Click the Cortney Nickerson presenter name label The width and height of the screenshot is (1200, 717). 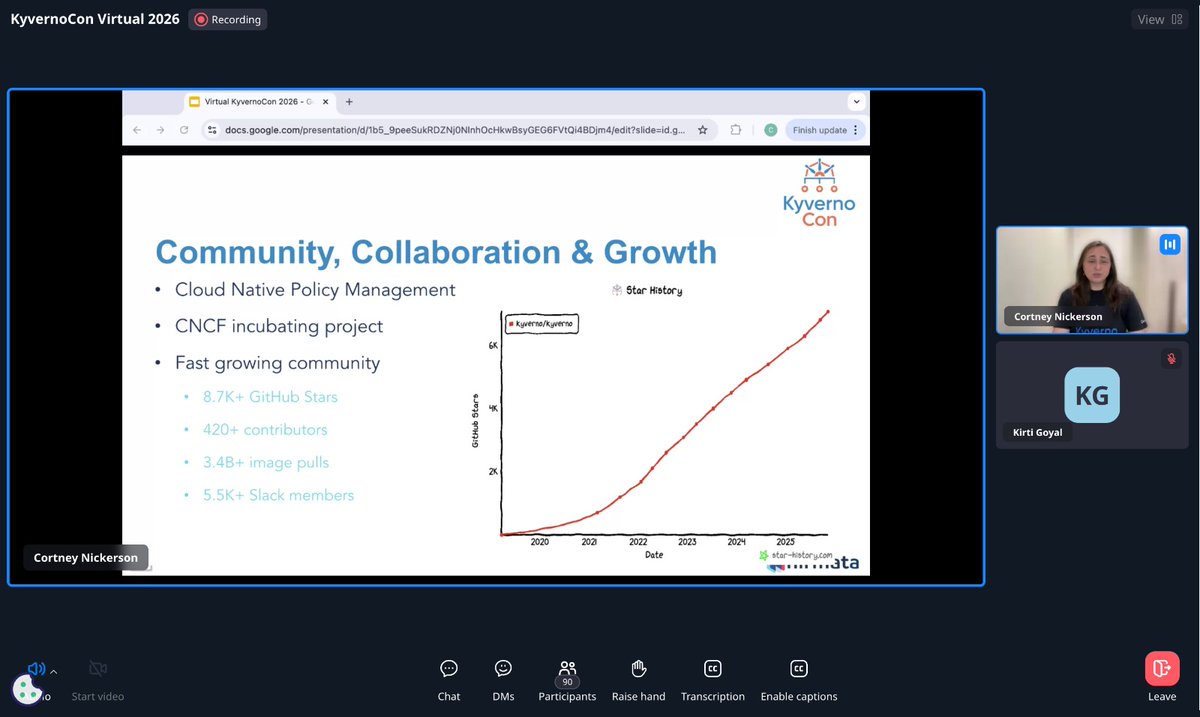86,557
